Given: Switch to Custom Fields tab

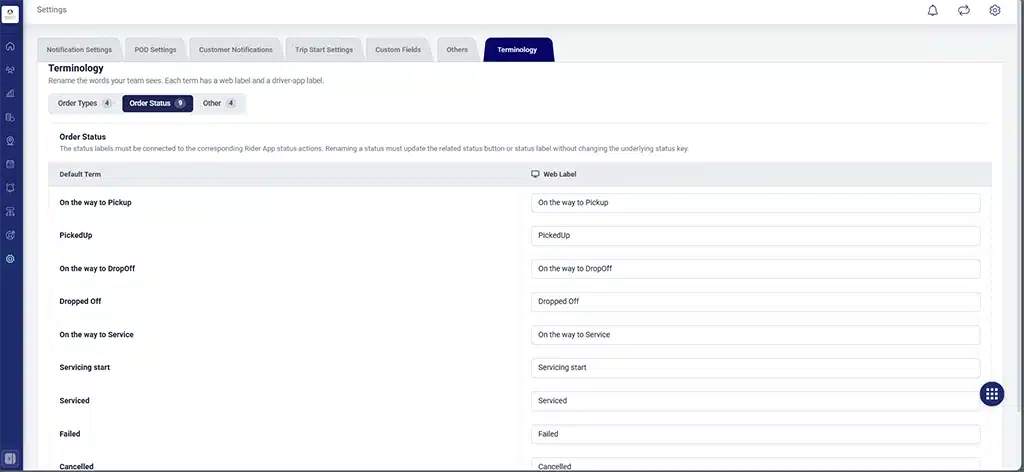Looking at the screenshot, I should [398, 50].
